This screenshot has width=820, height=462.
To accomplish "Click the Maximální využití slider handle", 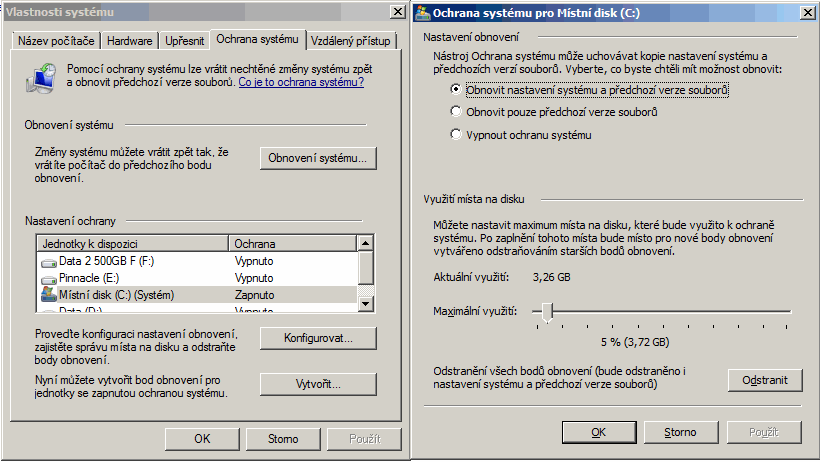I will [547, 313].
